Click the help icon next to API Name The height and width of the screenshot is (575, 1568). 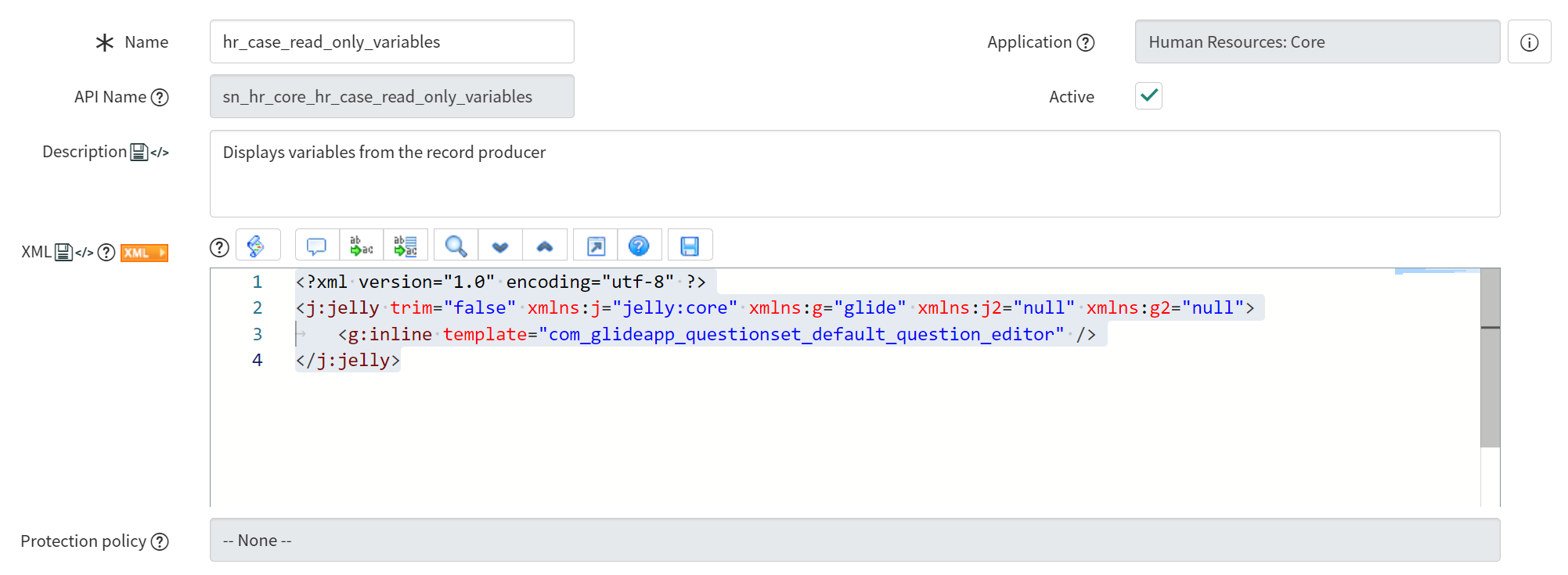pyautogui.click(x=160, y=97)
